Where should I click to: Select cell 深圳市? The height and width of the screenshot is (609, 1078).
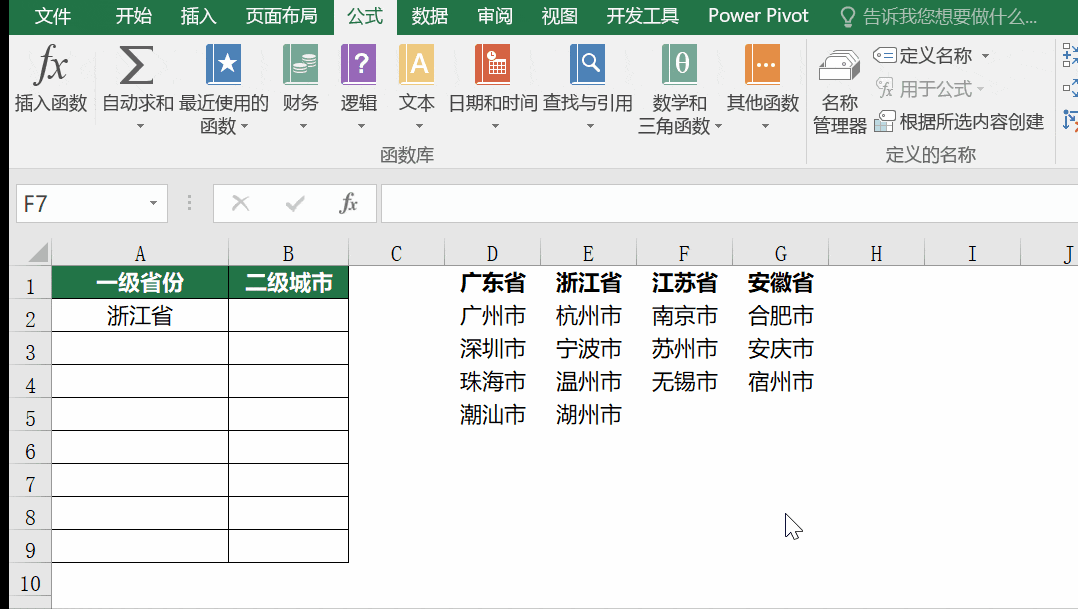point(492,348)
